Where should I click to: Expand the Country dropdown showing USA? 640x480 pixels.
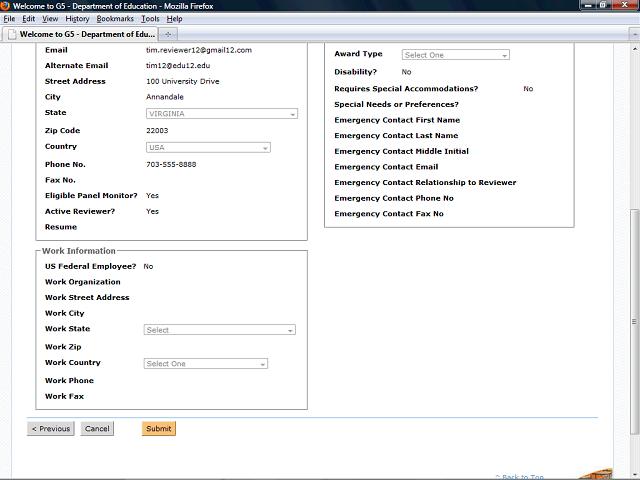click(x=207, y=147)
